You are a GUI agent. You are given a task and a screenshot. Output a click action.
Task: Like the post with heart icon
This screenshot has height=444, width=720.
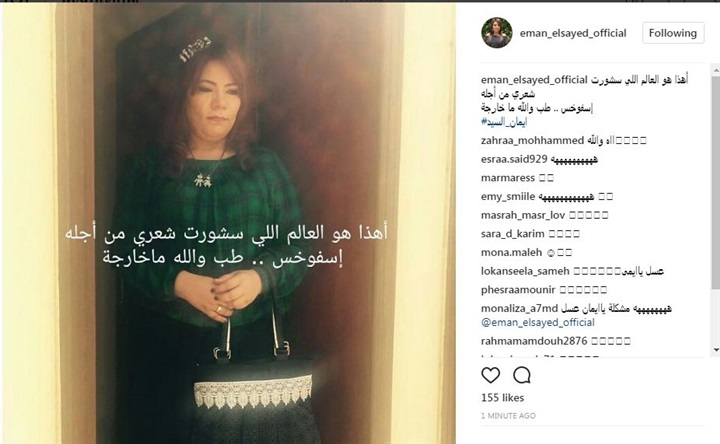(x=490, y=375)
